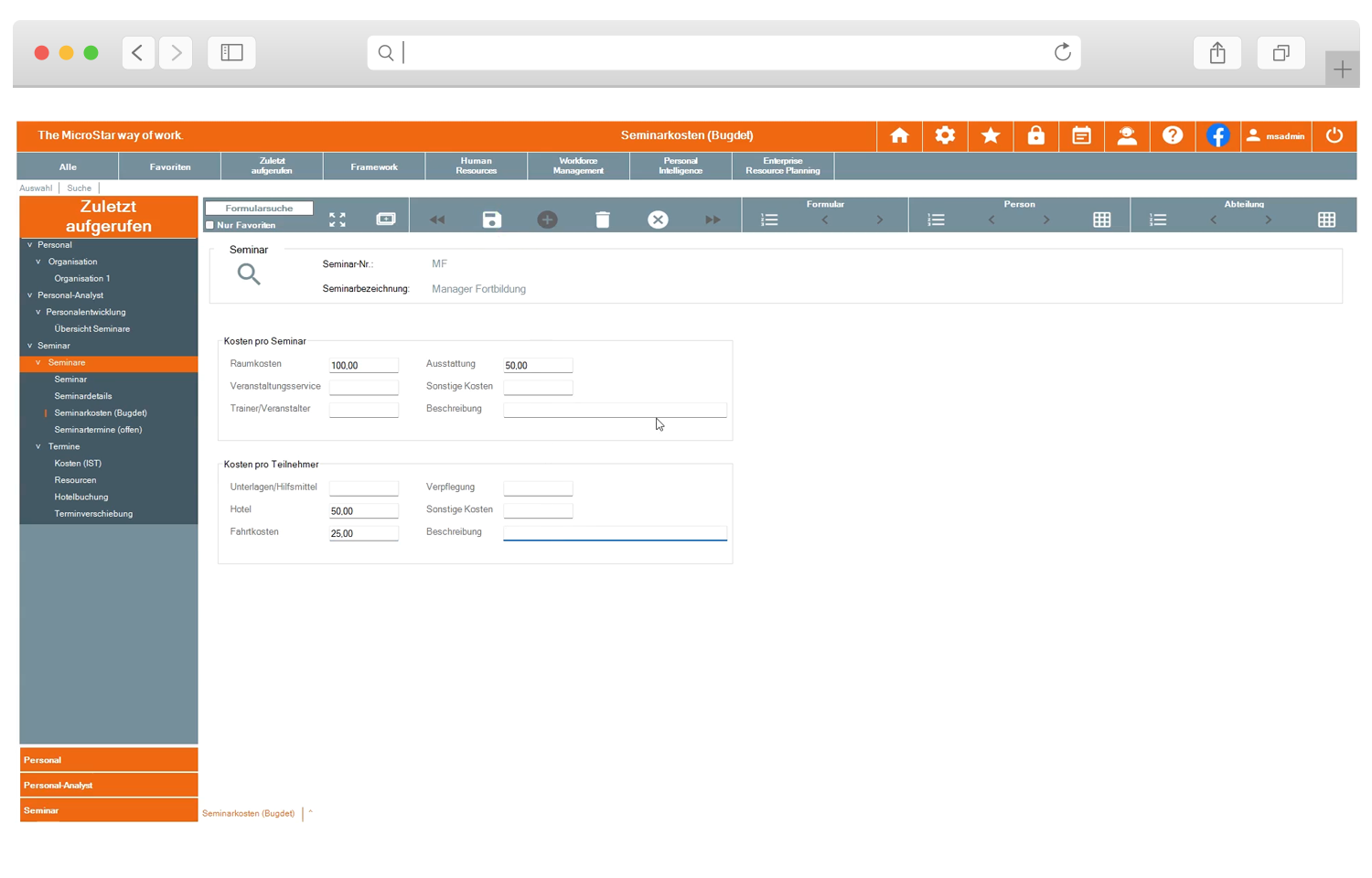Screen dimensions: 1372x878
Task: Click the Trainer/Veranstalter input field
Action: click(x=364, y=410)
